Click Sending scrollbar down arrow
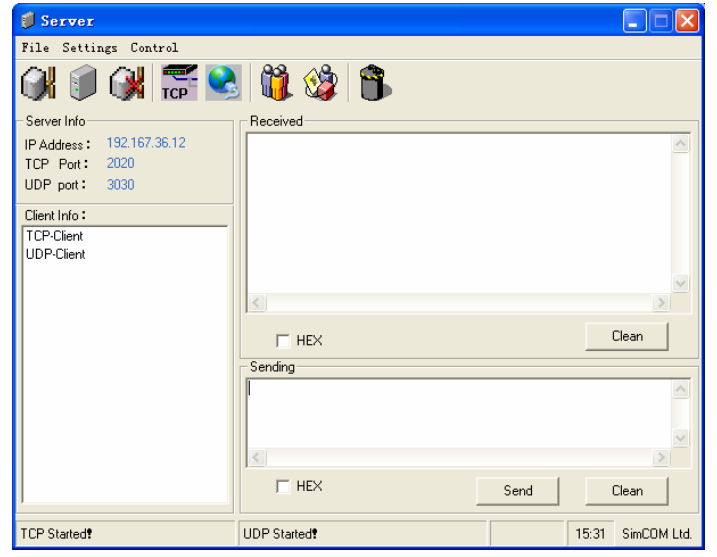 pyautogui.click(x=680, y=438)
